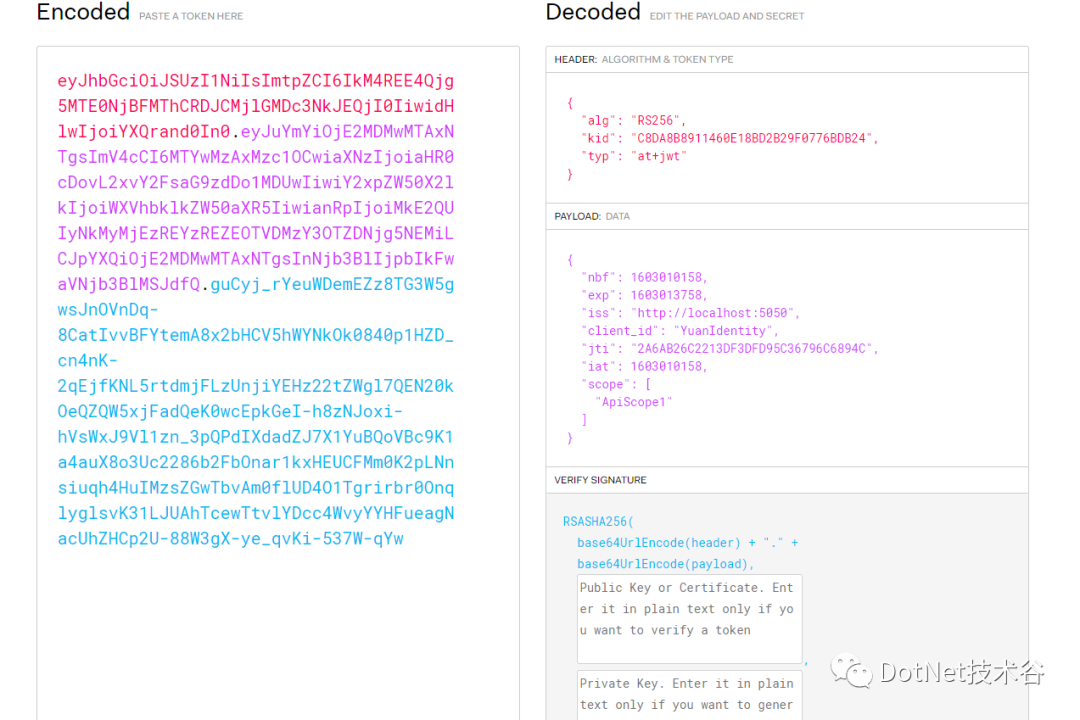The width and height of the screenshot is (1080, 720).
Task: Click the client_id value YuanIdentity
Action: pos(723,331)
